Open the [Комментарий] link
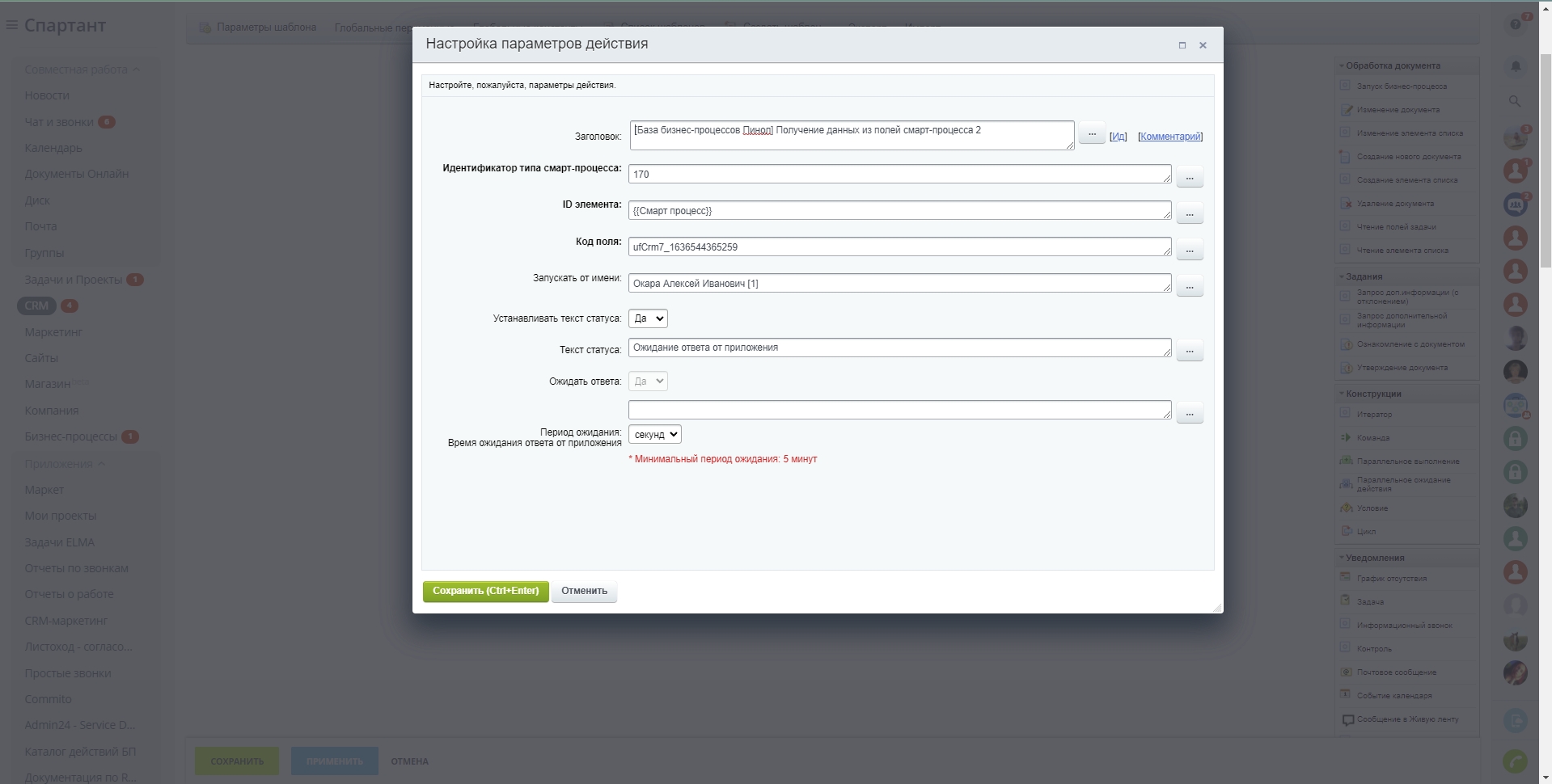This screenshot has height=784, width=1552. 1169,137
